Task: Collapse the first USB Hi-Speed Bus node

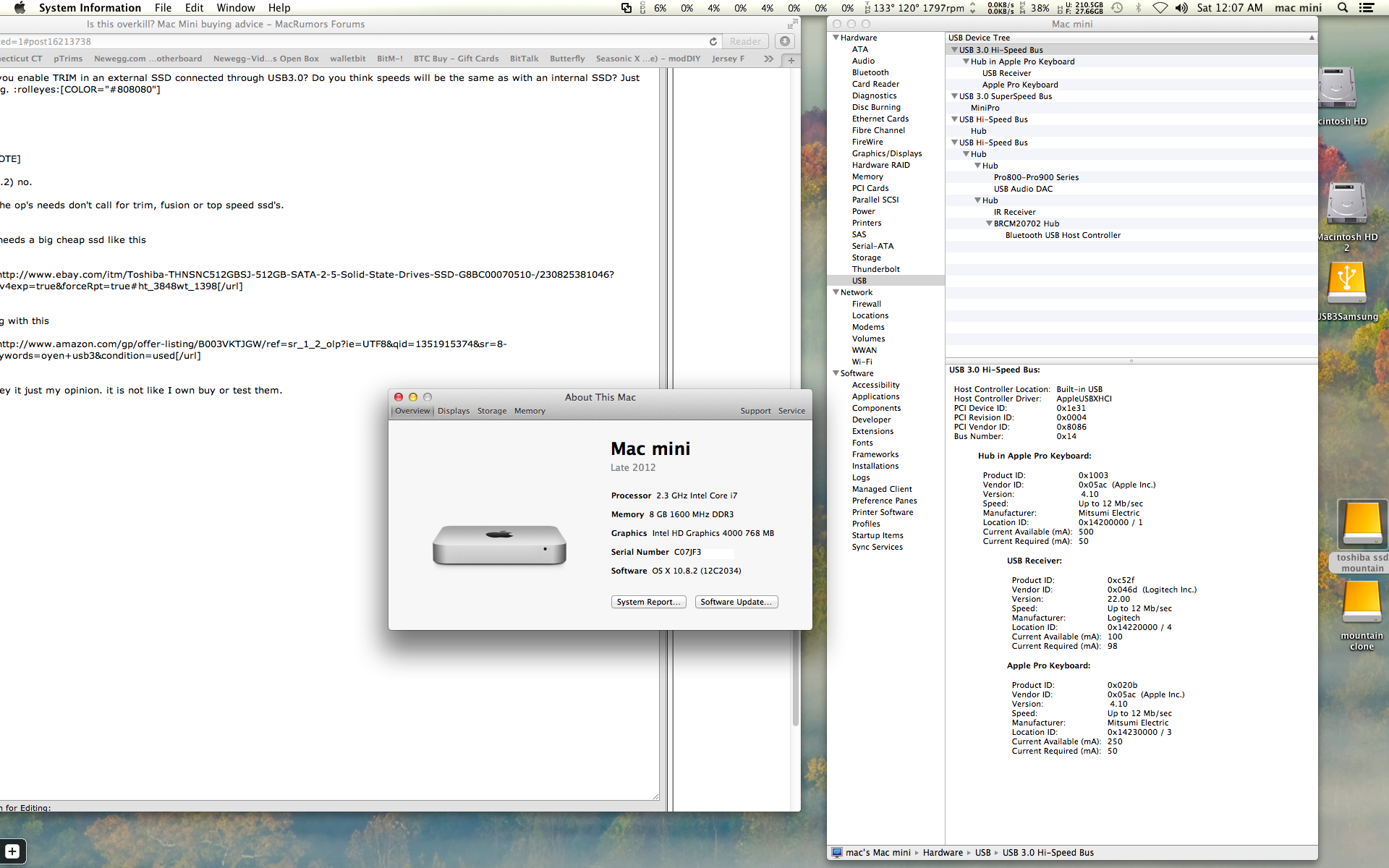Action: [x=954, y=119]
